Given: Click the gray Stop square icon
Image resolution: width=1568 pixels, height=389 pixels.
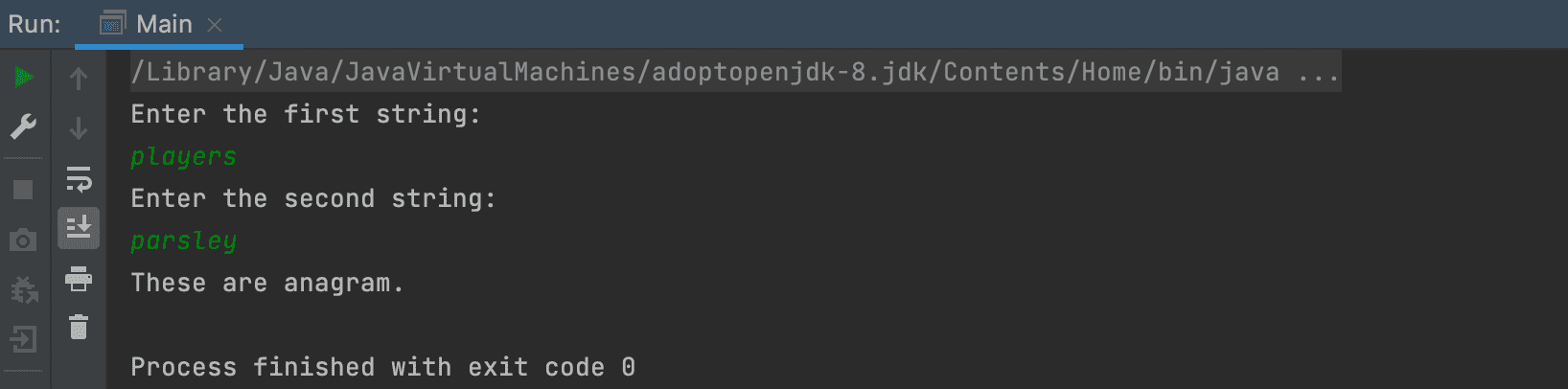Looking at the screenshot, I should [24, 190].
